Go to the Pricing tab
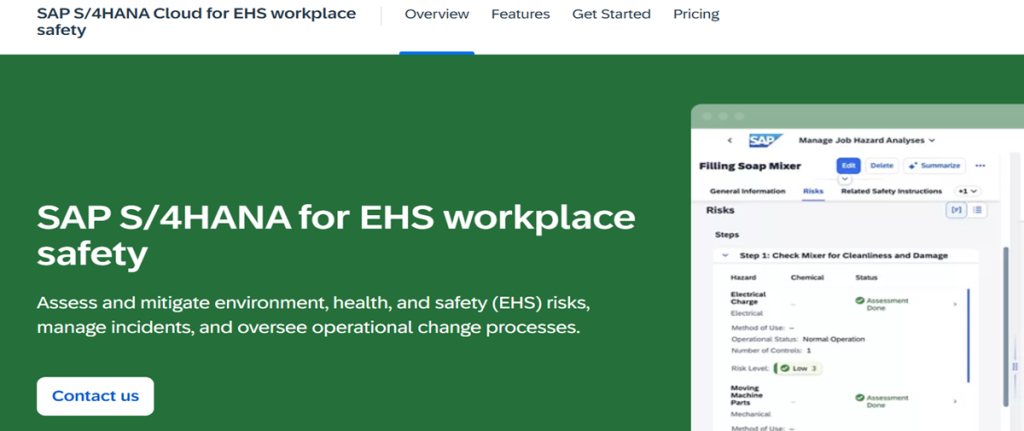The image size is (1024, 431). click(696, 14)
